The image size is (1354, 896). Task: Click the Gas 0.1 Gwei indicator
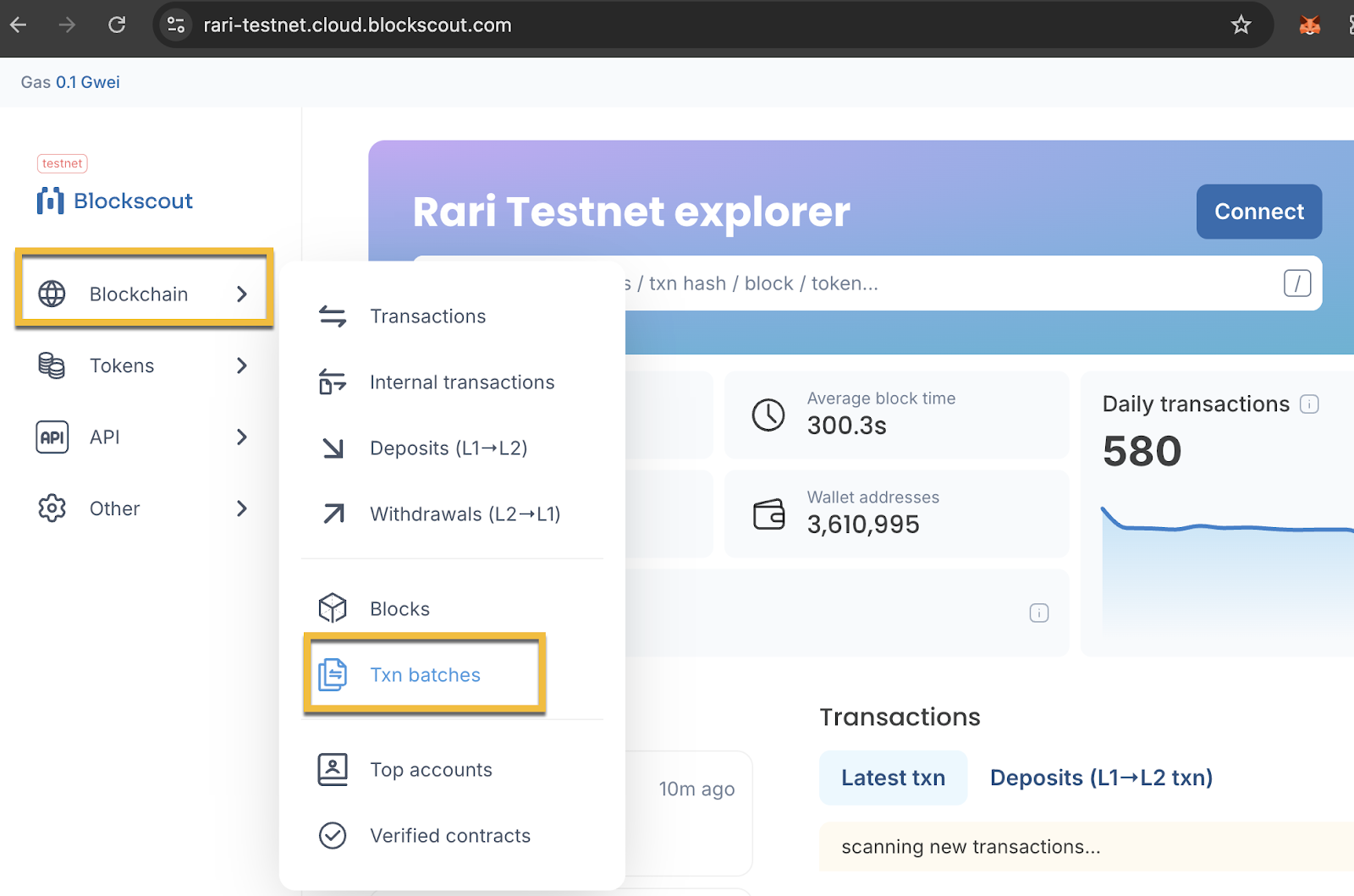pos(70,82)
